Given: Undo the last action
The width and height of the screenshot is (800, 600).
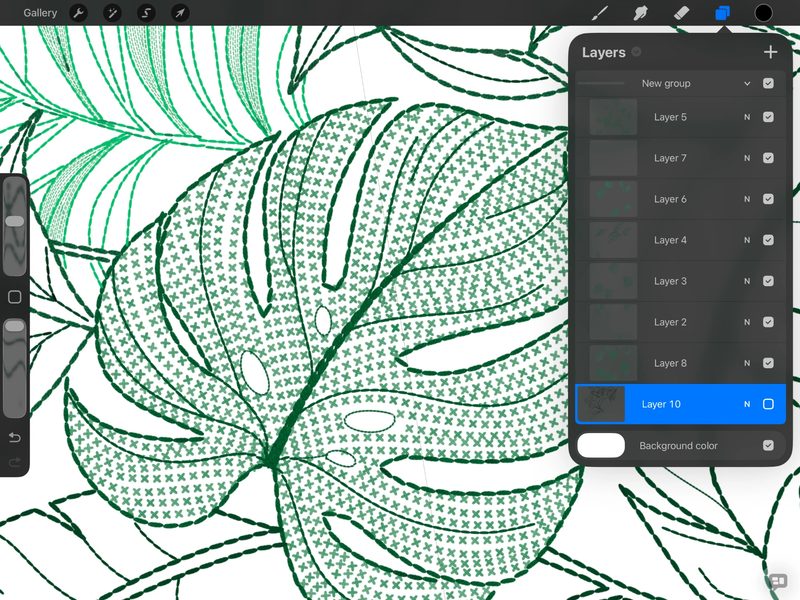Looking at the screenshot, I should [15, 438].
